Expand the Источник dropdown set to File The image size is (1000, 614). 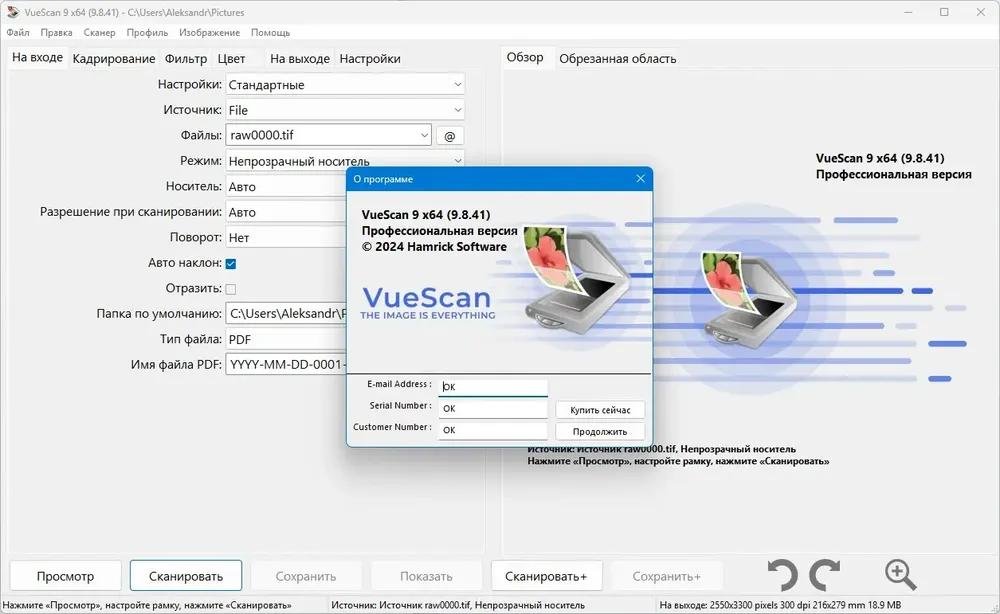344,110
